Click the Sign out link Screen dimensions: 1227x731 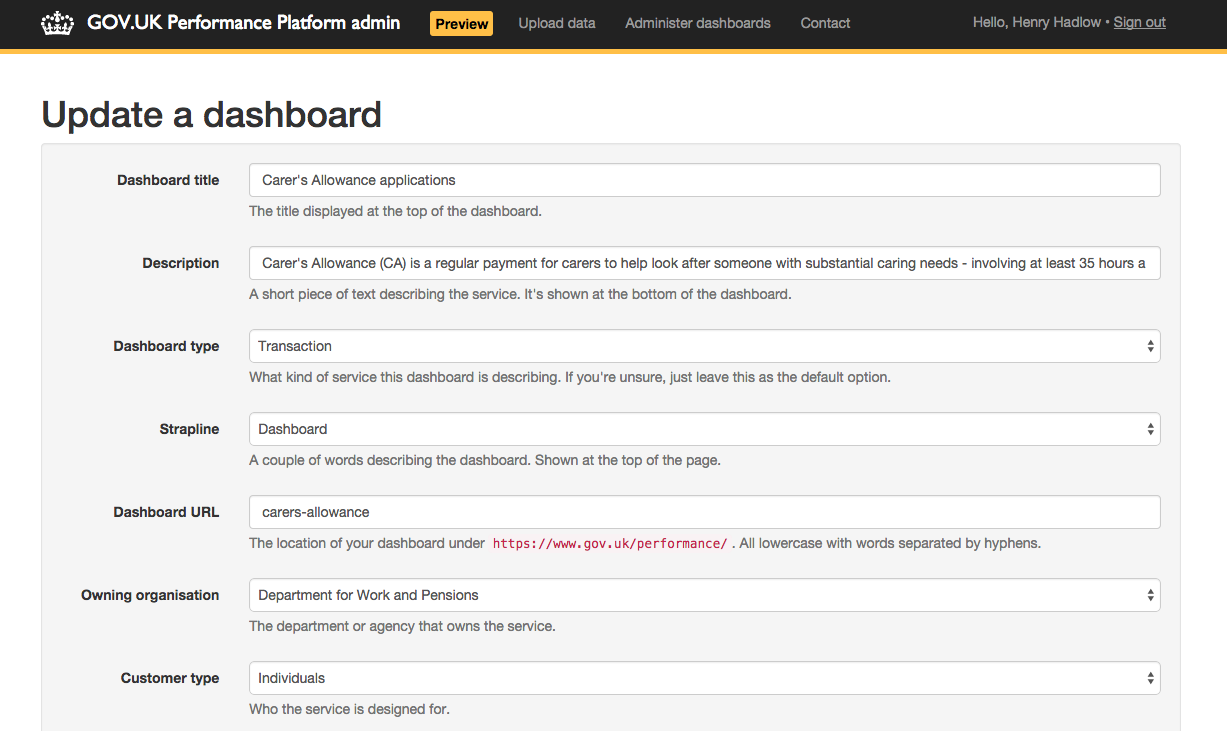(x=1139, y=21)
